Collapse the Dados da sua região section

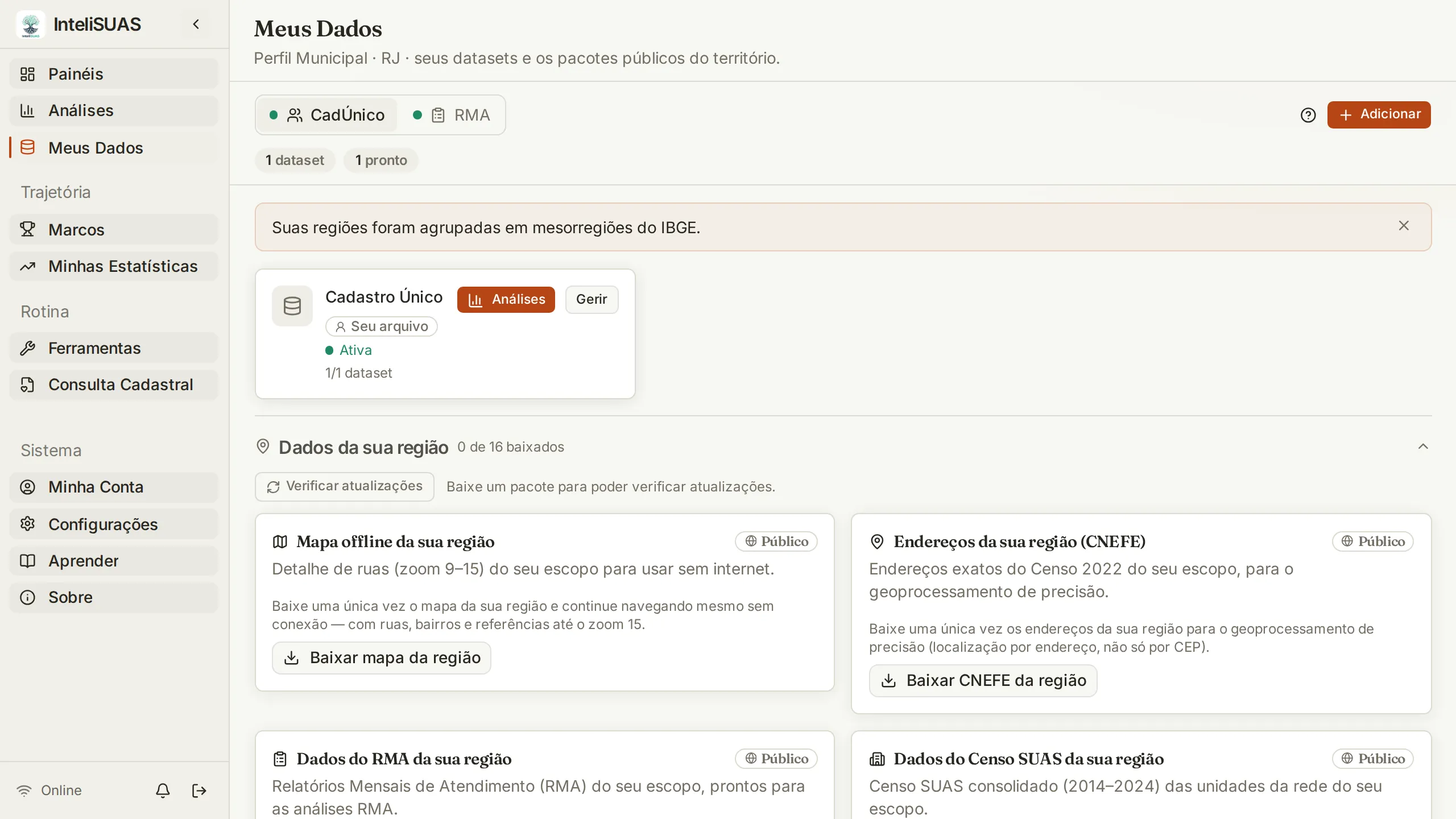click(x=1423, y=446)
